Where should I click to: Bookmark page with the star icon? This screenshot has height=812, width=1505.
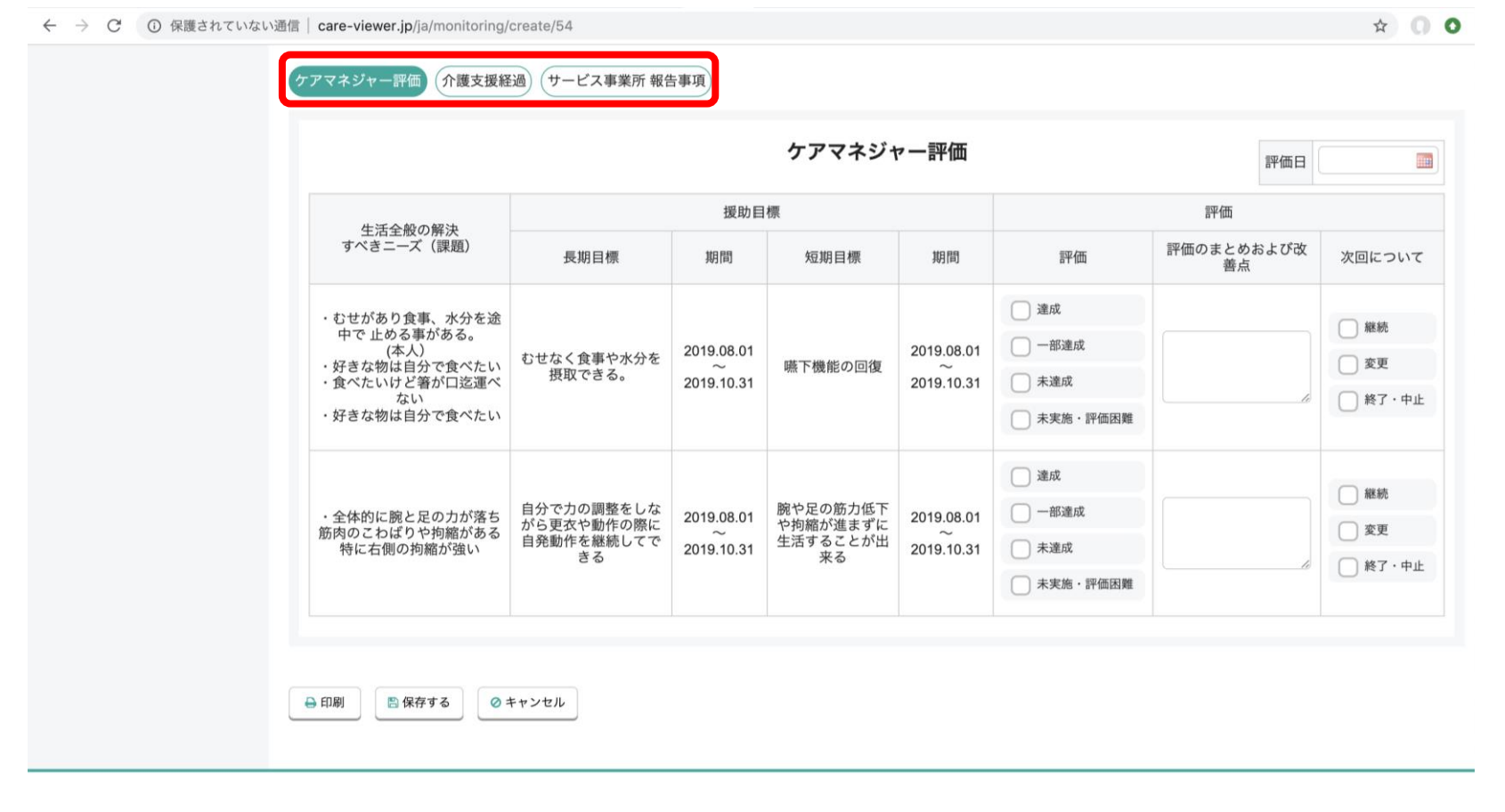click(x=1380, y=26)
